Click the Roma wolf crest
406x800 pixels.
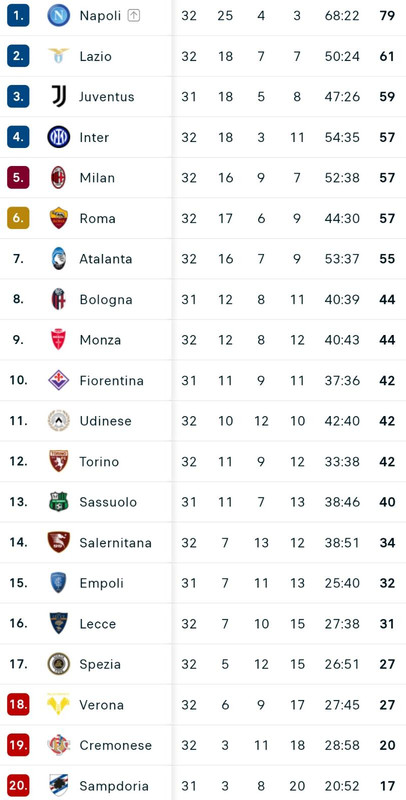(x=59, y=218)
